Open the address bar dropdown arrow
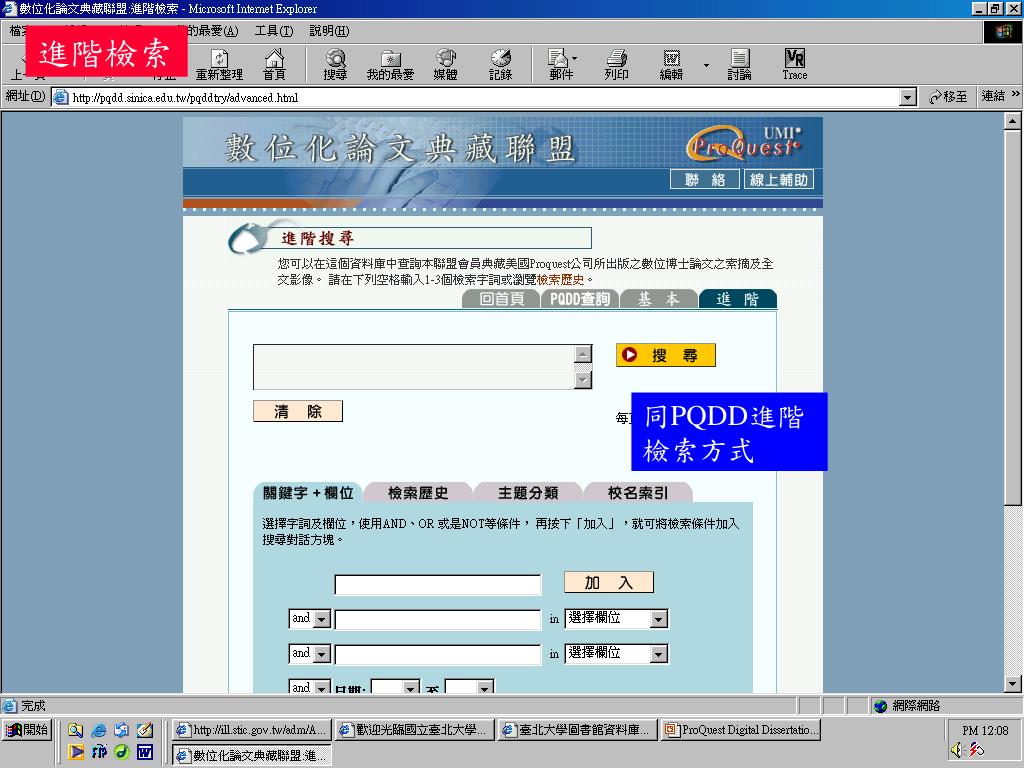This screenshot has width=1024, height=768. point(907,97)
